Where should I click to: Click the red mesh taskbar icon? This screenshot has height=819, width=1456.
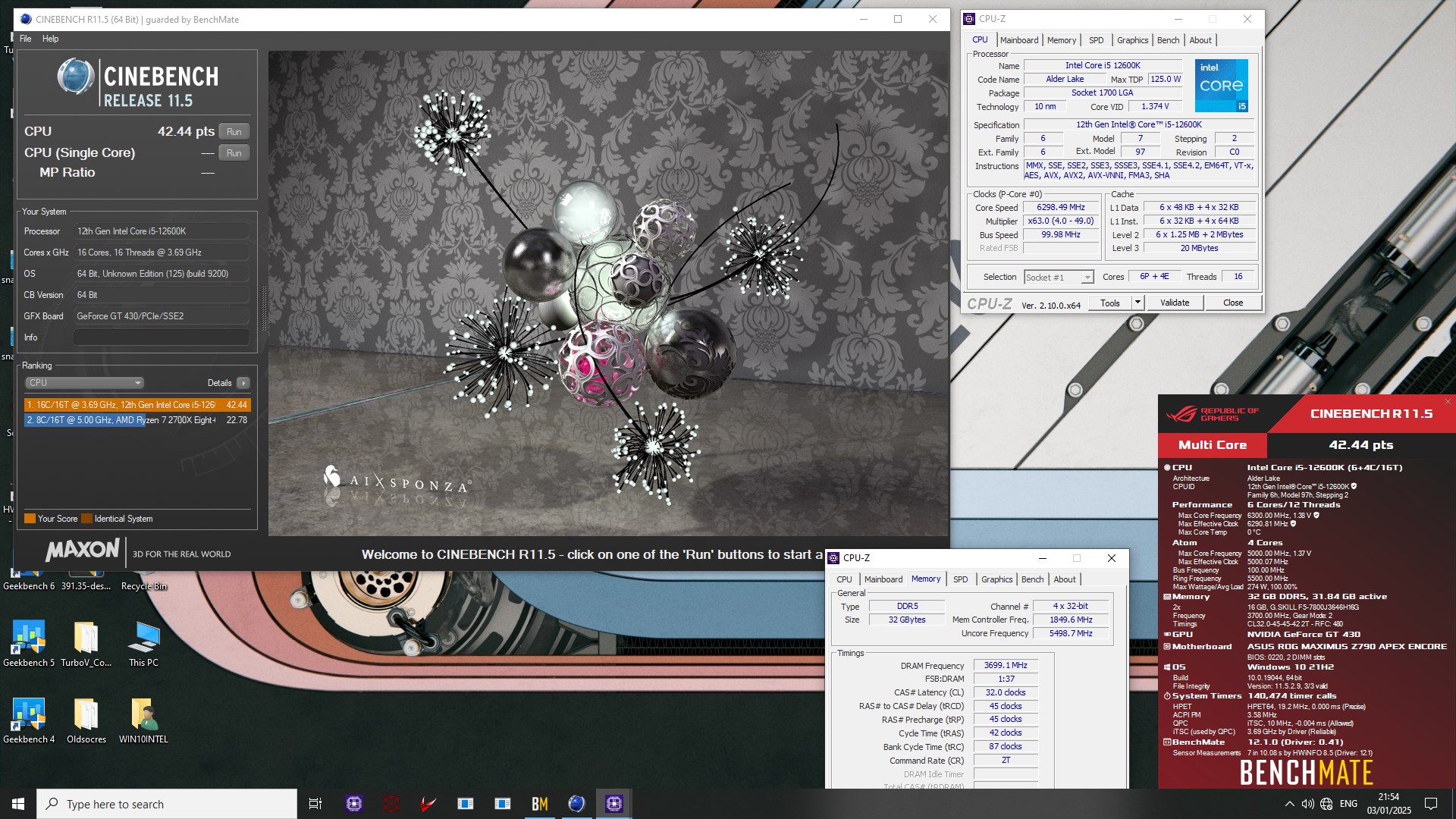391,804
